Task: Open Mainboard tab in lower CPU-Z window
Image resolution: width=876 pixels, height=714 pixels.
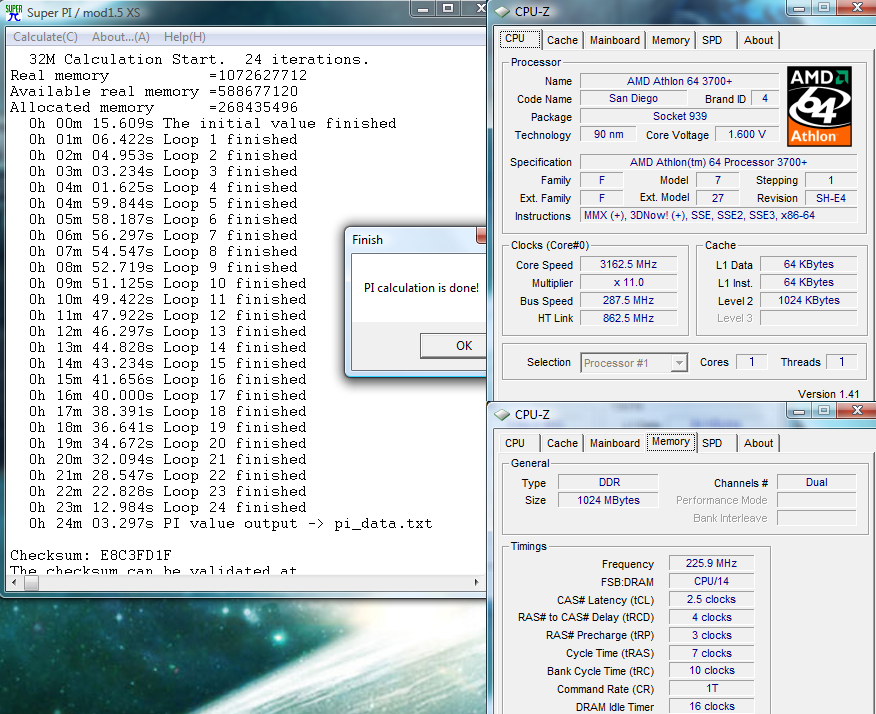Action: [x=615, y=443]
